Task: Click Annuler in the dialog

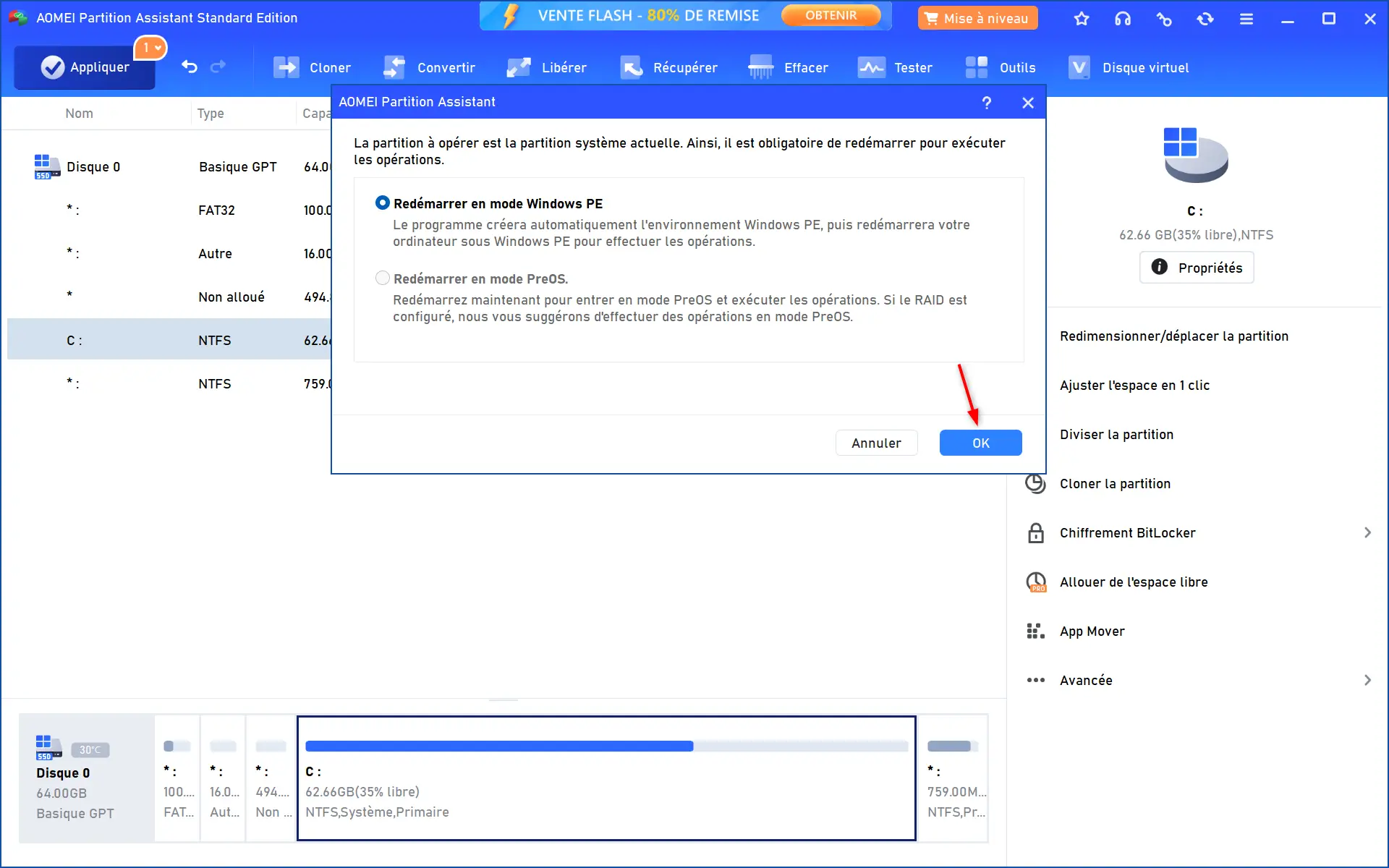Action: [x=876, y=443]
